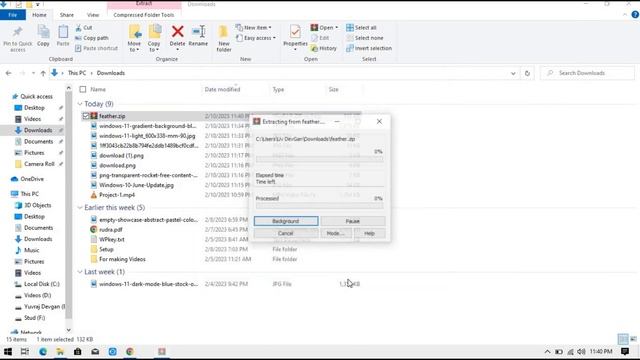Collapse the Earlier this week group

coord(80,208)
